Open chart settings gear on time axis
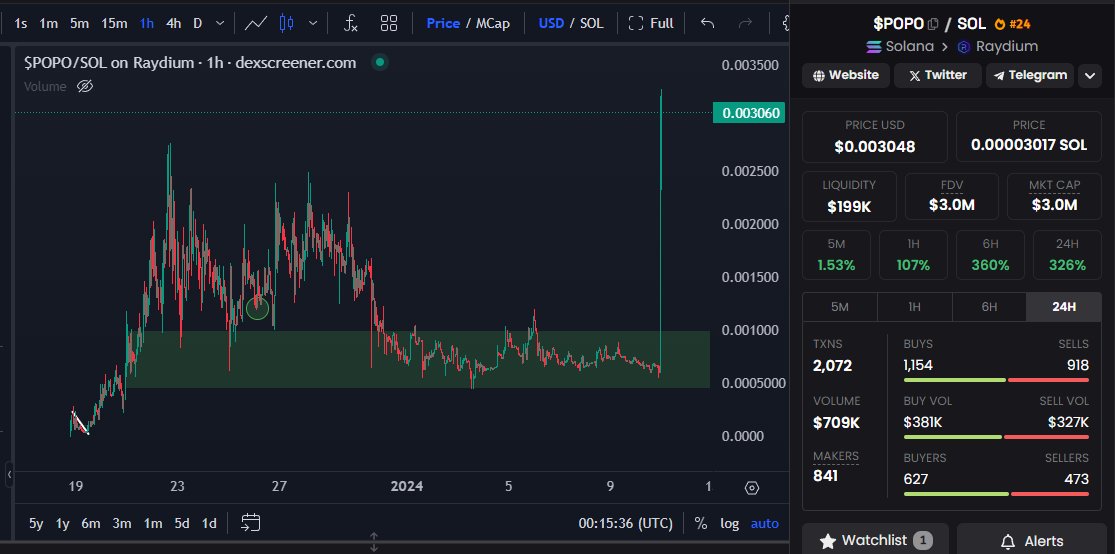This screenshot has height=554, width=1115. 752,488
